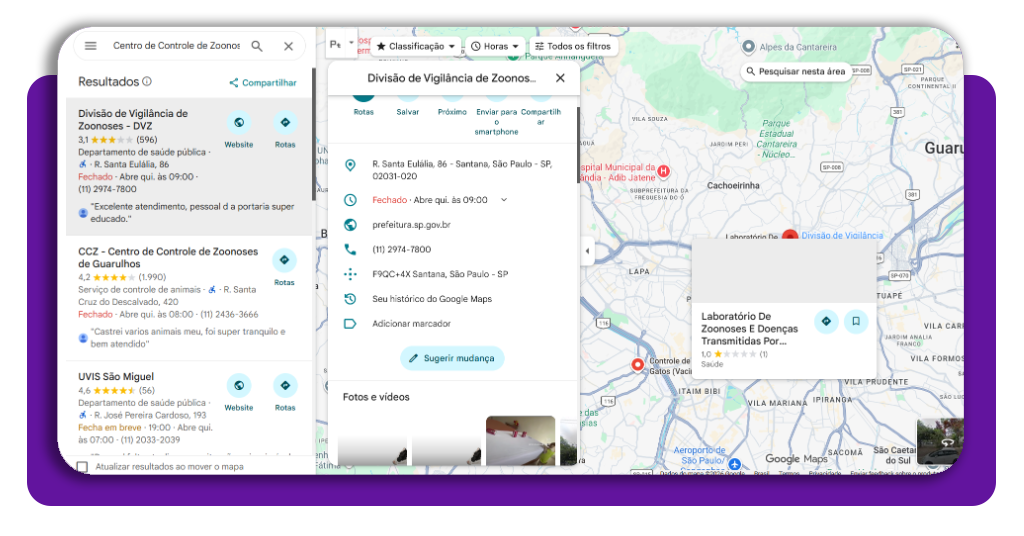1024x536 pixels.
Task: Click the Aeroporto de São Paulo map icon
Action: point(735,464)
